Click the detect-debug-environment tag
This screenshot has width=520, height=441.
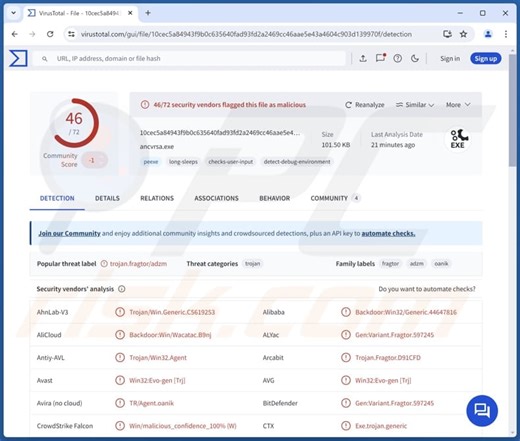click(297, 162)
